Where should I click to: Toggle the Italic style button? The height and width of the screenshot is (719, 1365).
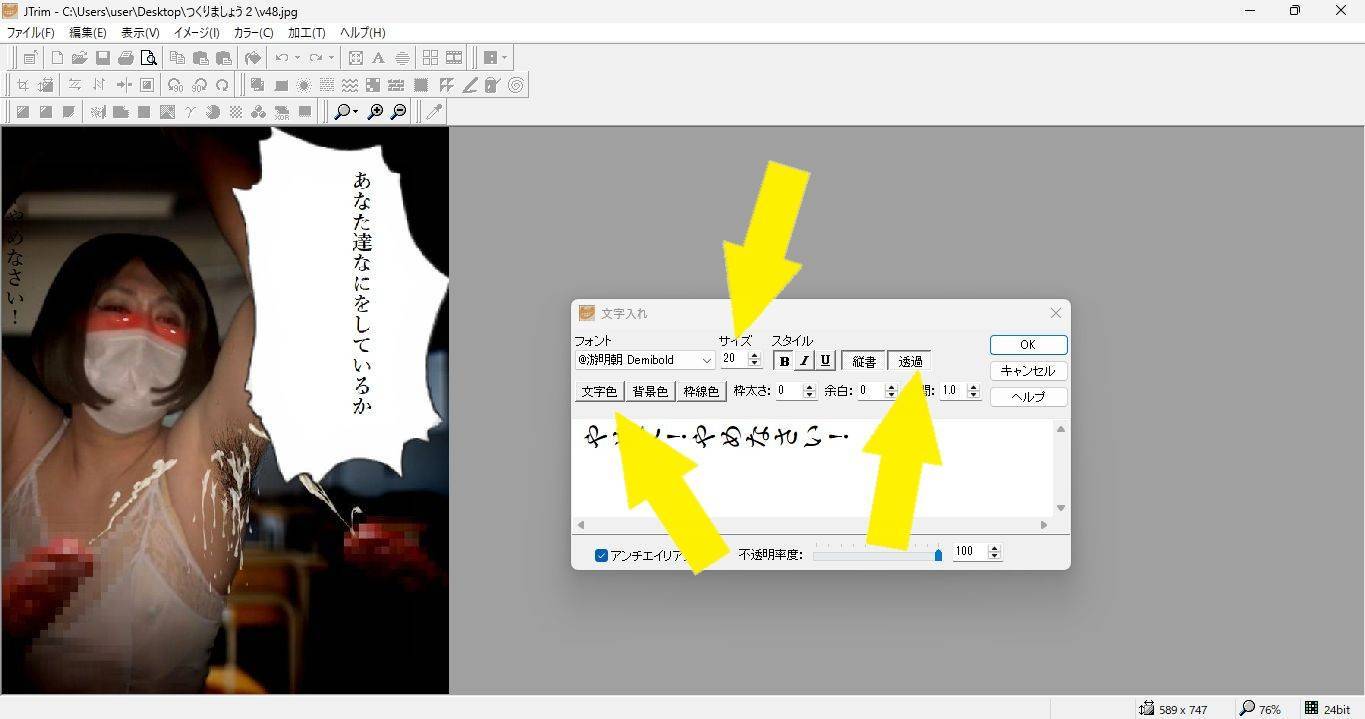(804, 361)
